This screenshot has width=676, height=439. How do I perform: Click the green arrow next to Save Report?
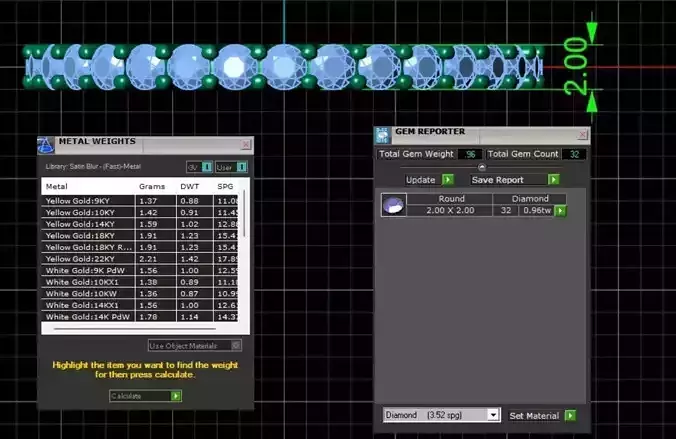(554, 179)
